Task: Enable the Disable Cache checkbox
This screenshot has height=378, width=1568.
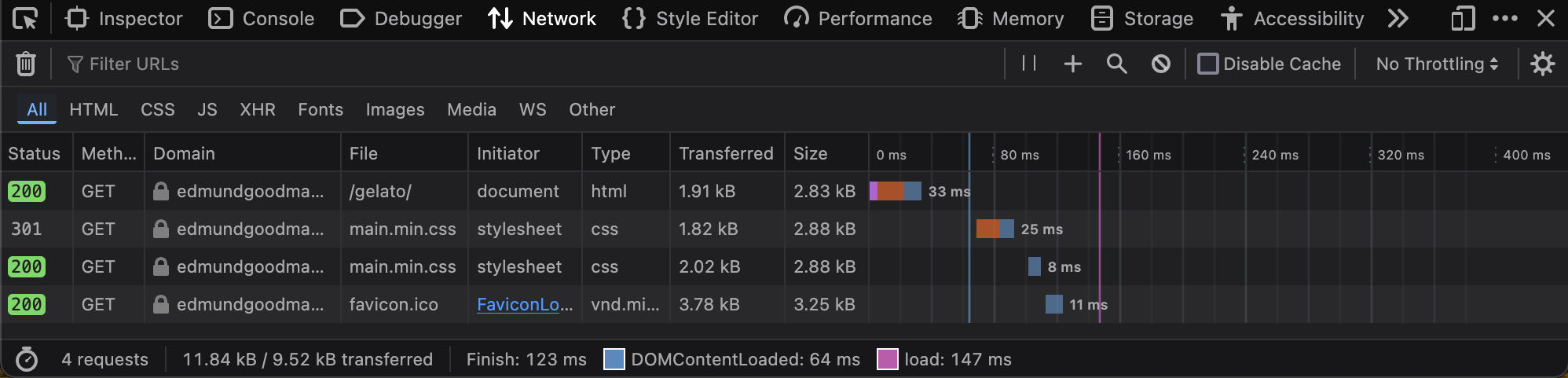Action: 1208,64
